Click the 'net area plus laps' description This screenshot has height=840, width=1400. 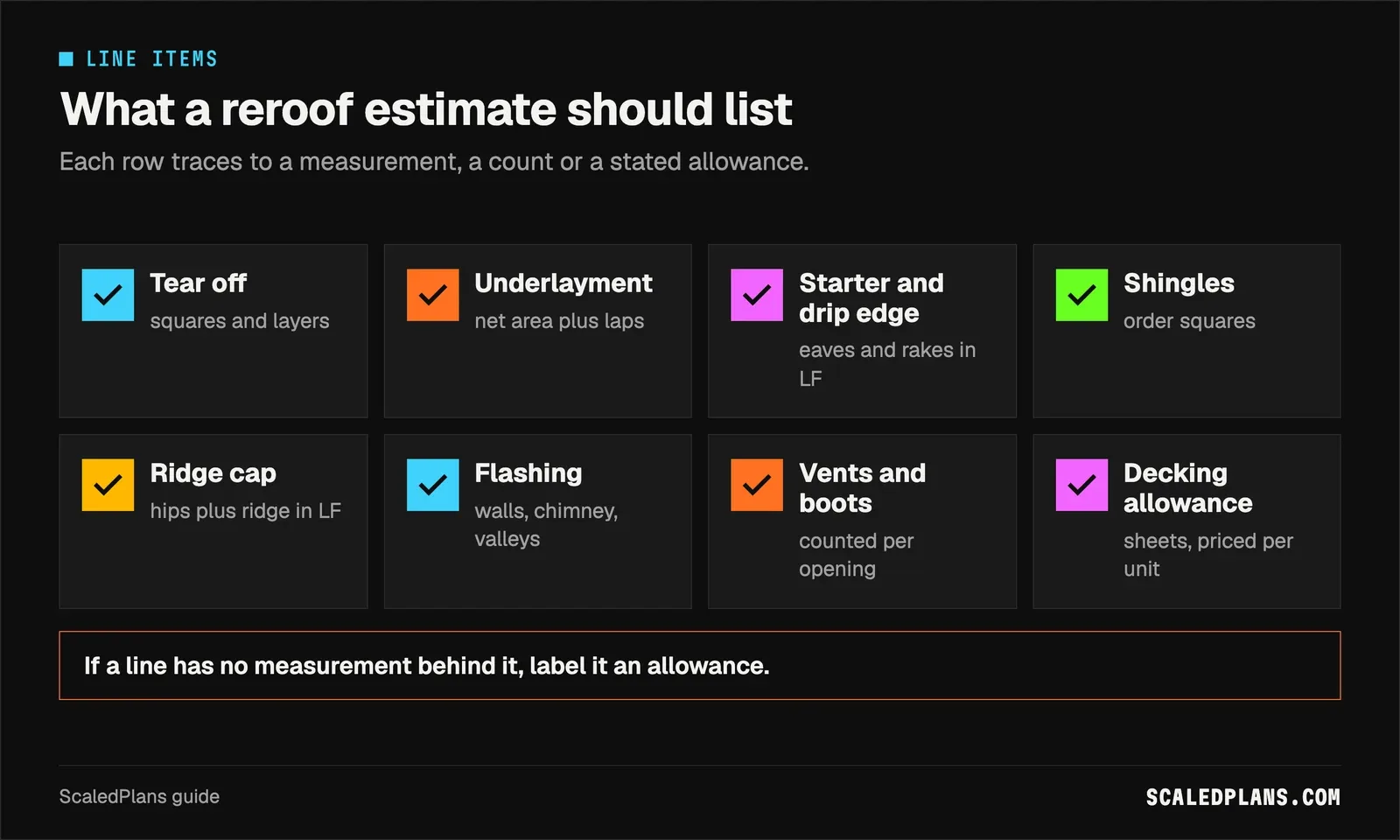[x=559, y=321]
